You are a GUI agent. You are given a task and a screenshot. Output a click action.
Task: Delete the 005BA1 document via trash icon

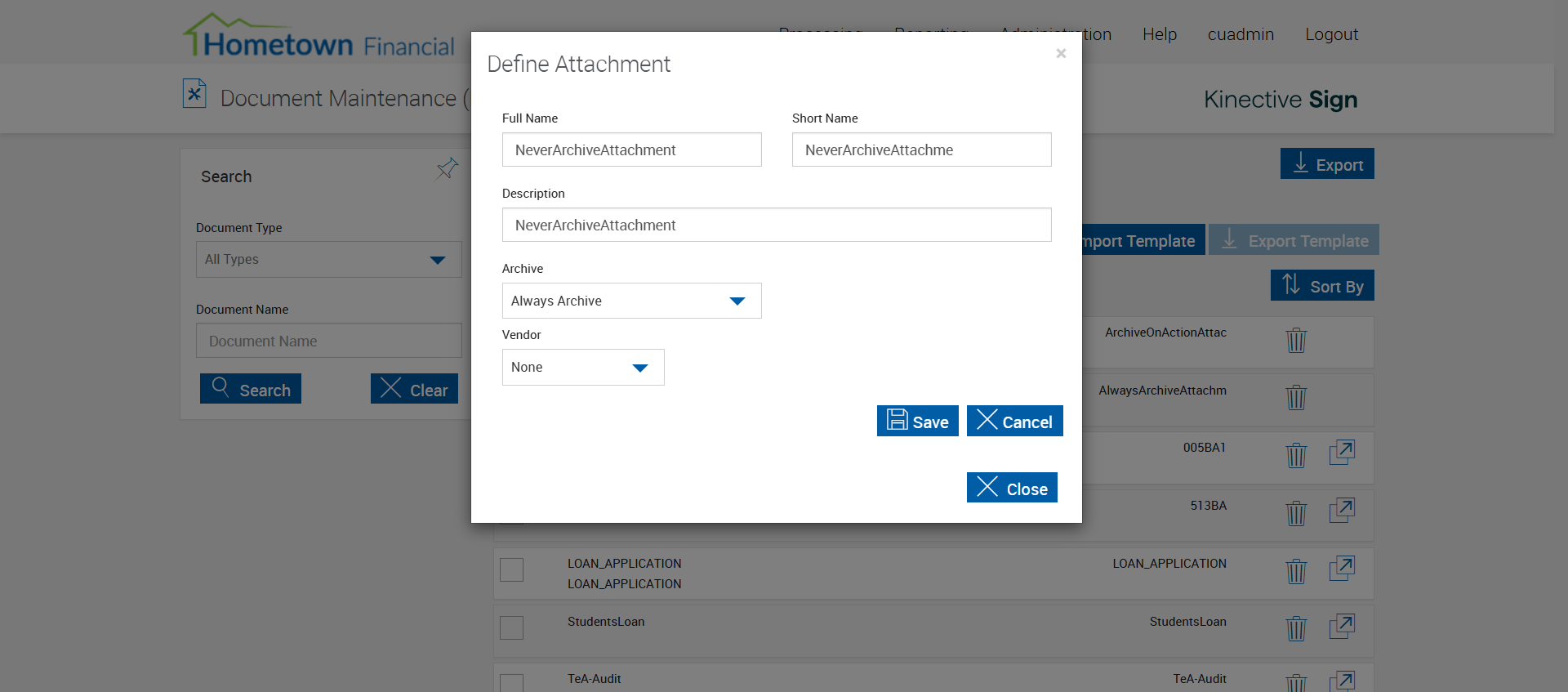coord(1296,455)
